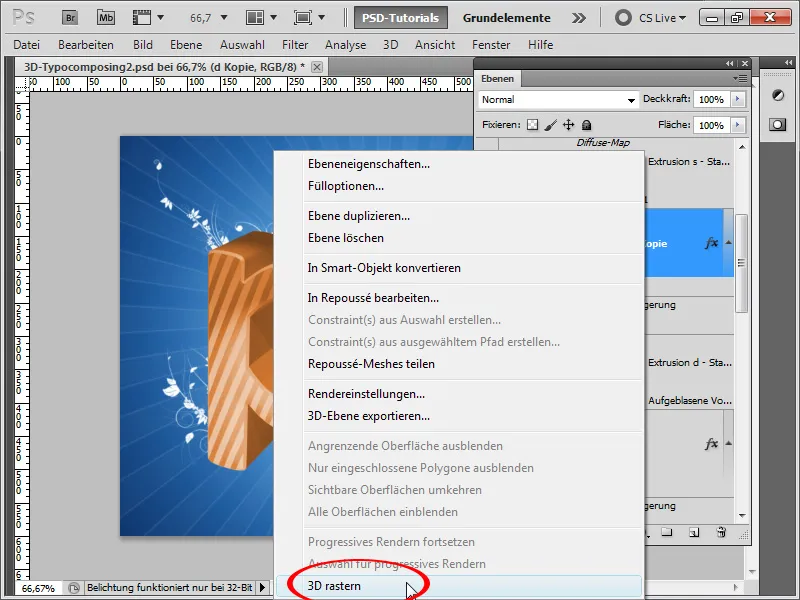Choose Ebeneneigenschaften... from context menu
This screenshot has width=800, height=600.
click(x=369, y=164)
